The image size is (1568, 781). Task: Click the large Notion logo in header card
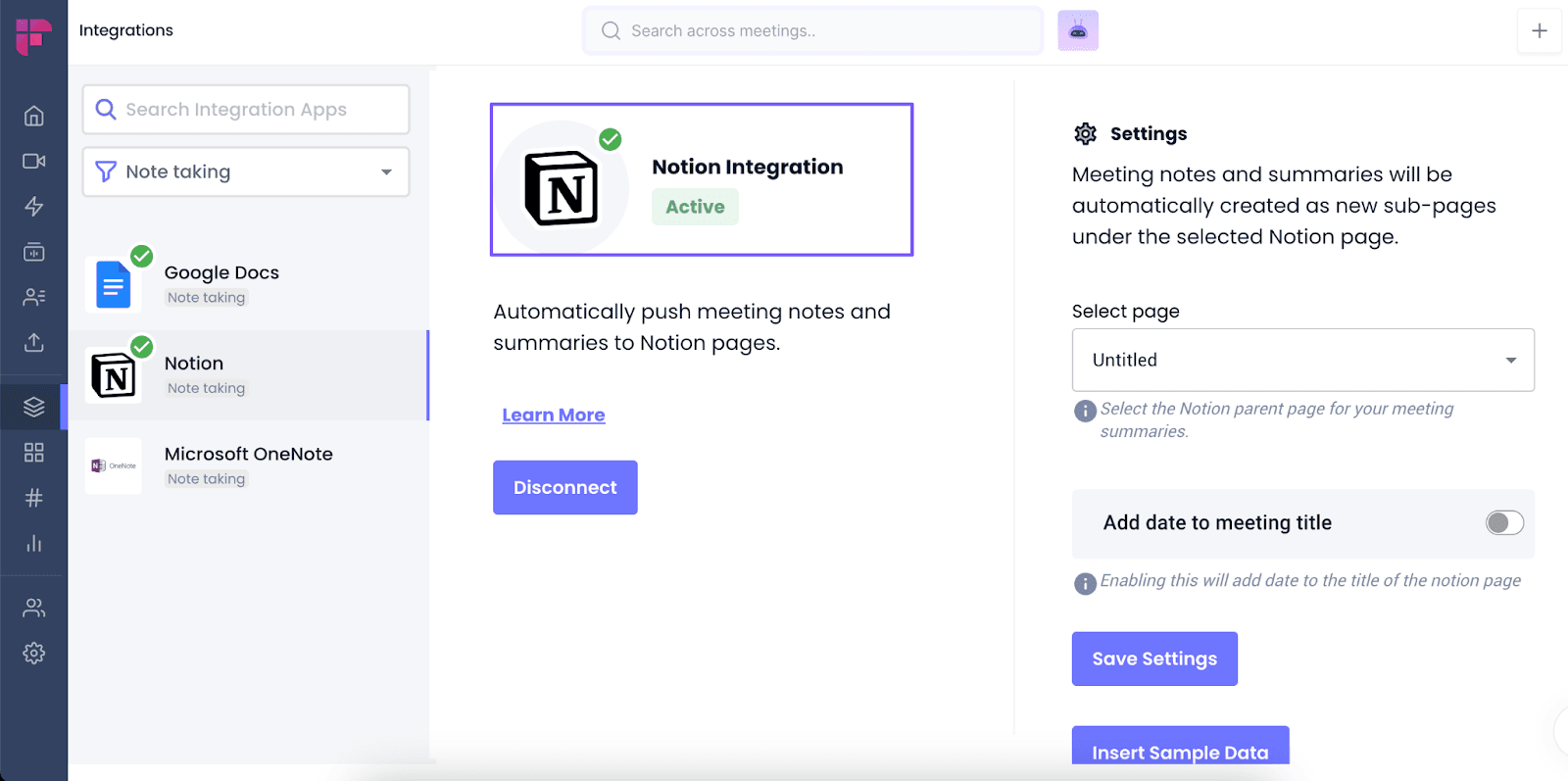[x=562, y=188]
